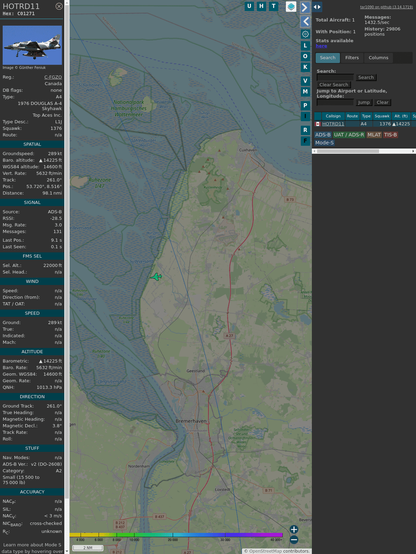Screen dimensions: 416x554
Task: Click the Jump to Airport input field
Action: click(x=335, y=102)
